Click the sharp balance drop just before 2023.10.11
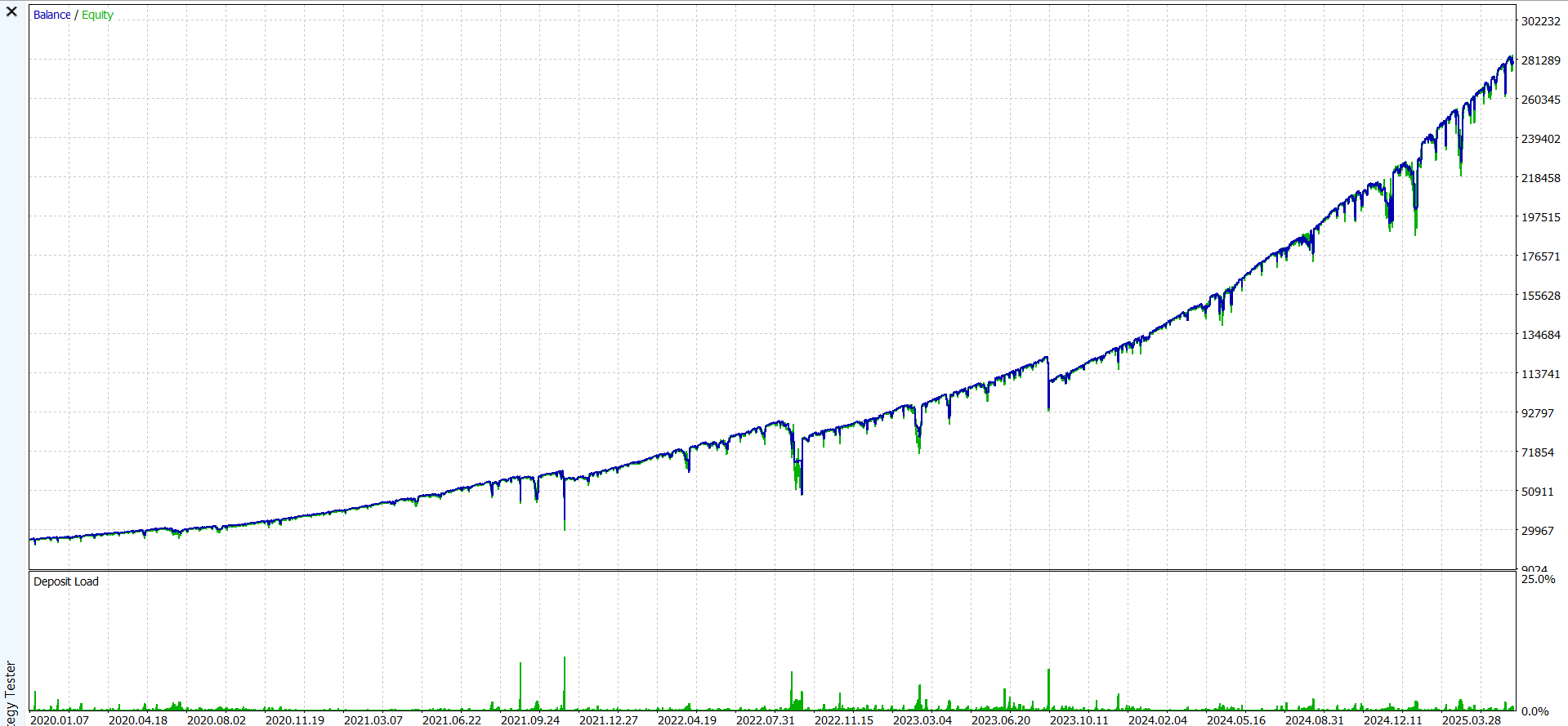The image size is (1568, 726). (x=1048, y=384)
